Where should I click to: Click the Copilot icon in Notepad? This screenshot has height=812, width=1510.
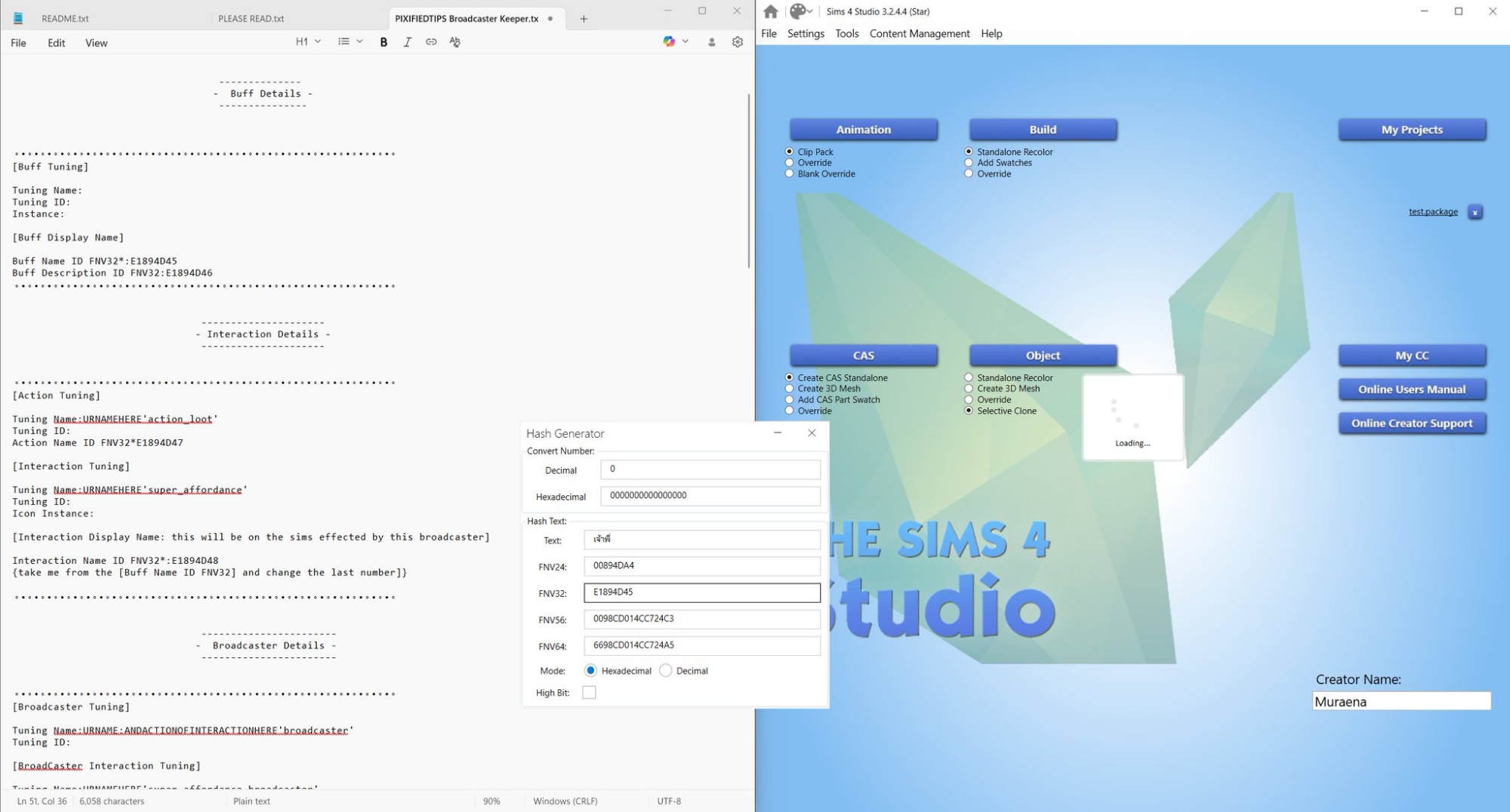669,42
